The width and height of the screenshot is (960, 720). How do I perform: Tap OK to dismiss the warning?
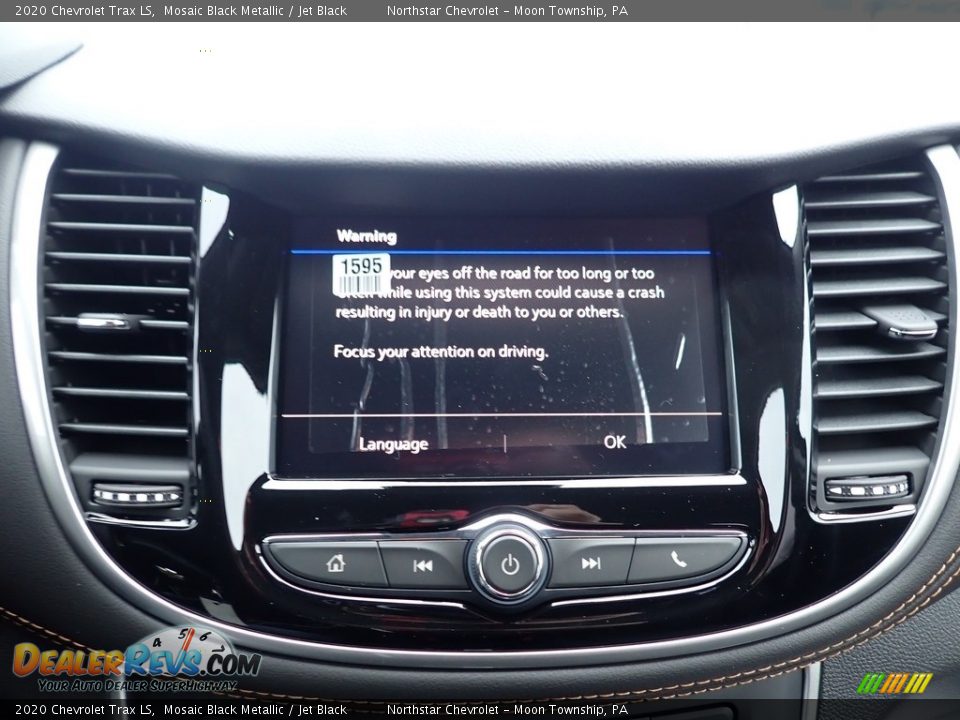click(x=615, y=441)
